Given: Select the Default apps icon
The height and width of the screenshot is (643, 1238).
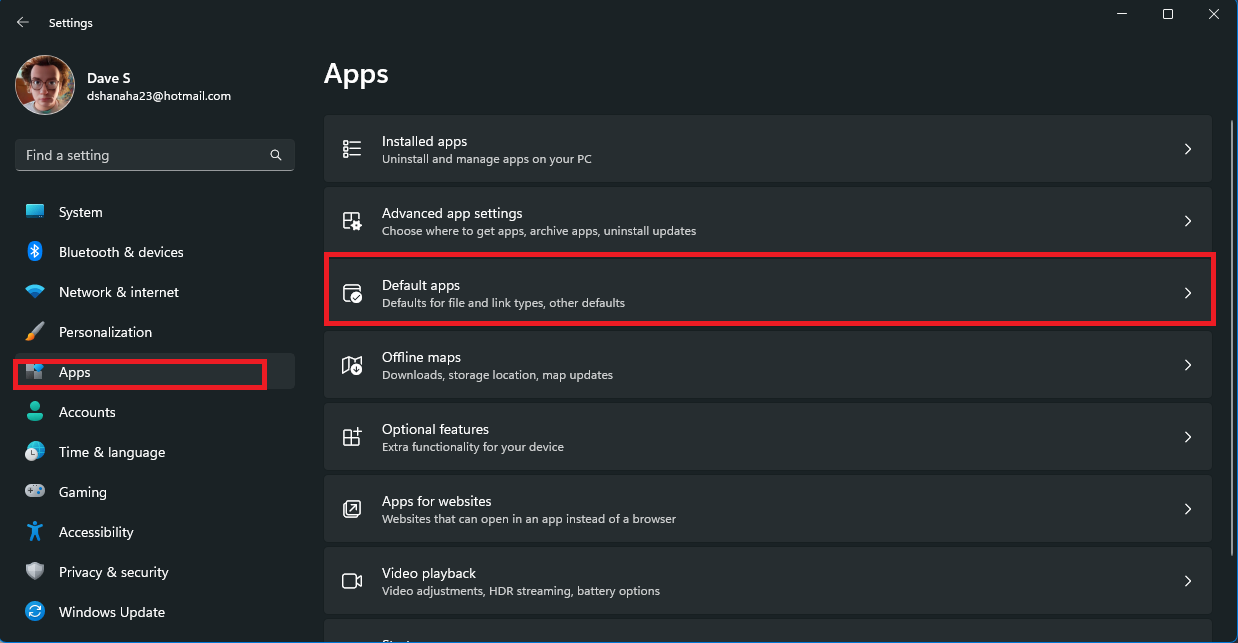Looking at the screenshot, I should [x=352, y=292].
